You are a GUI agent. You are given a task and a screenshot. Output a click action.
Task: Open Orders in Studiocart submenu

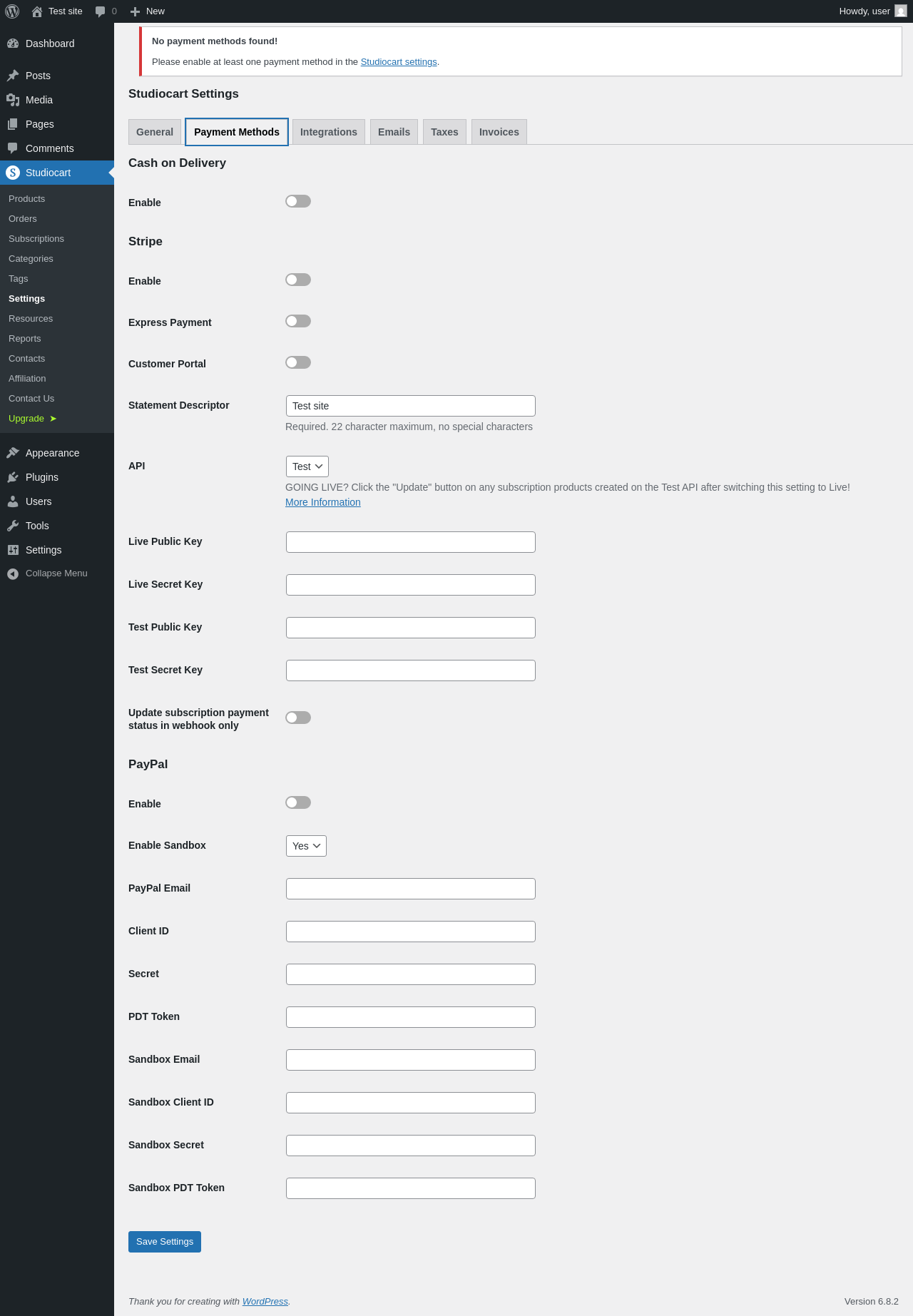[23, 219]
